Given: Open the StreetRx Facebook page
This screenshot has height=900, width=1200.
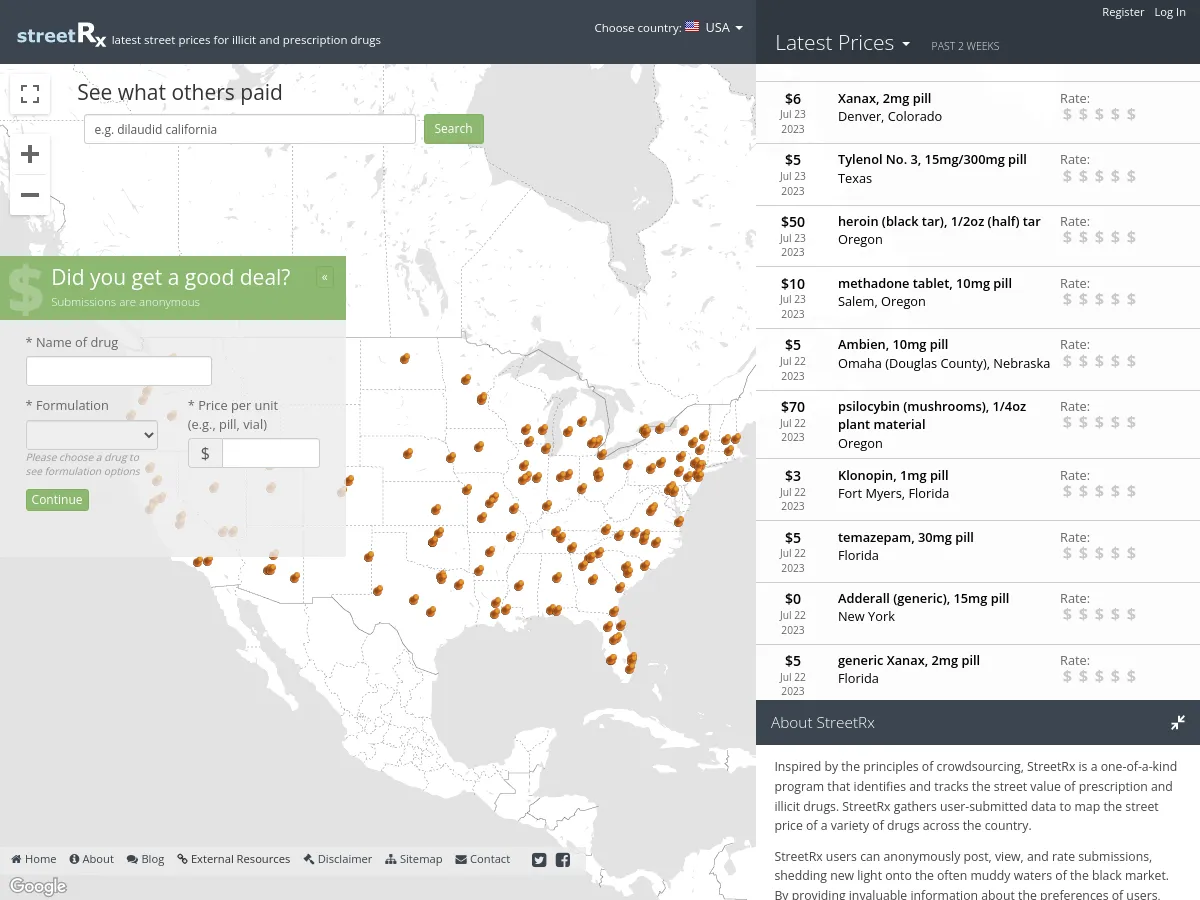Looking at the screenshot, I should click(563, 860).
